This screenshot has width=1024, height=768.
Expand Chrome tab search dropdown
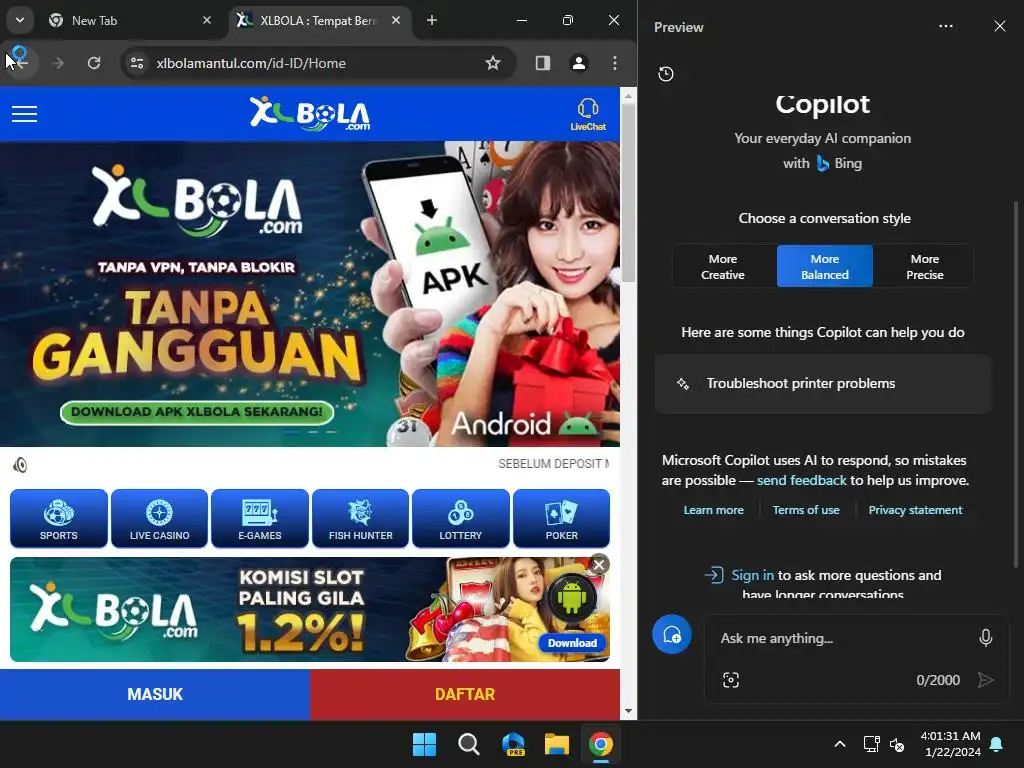click(20, 20)
